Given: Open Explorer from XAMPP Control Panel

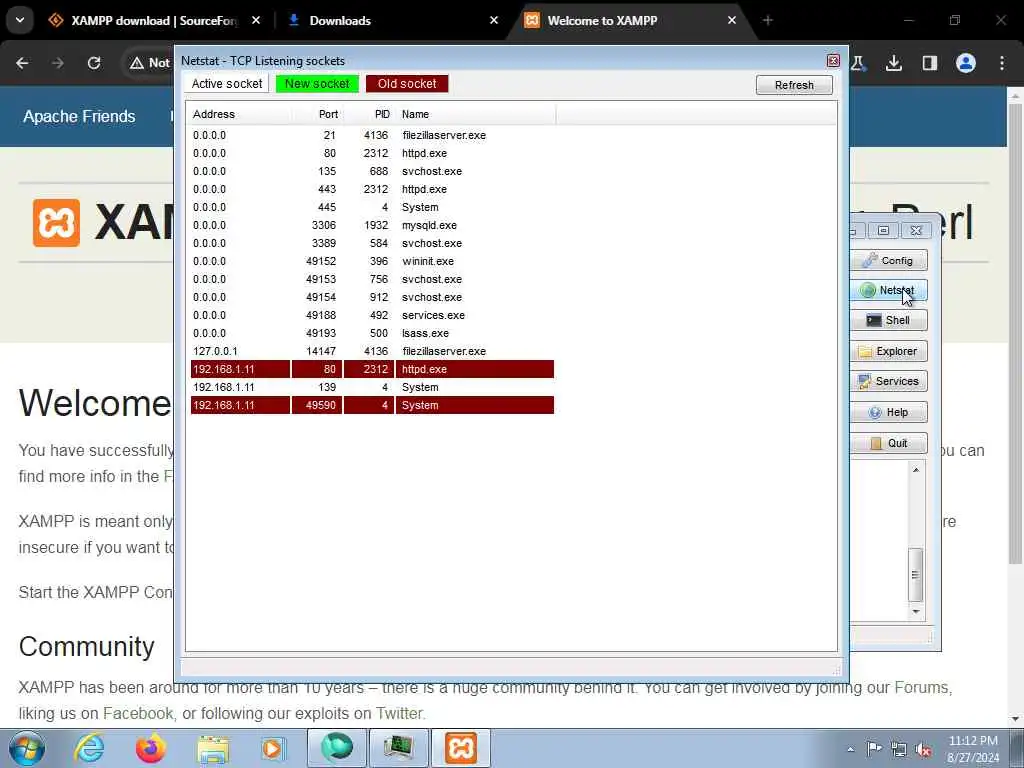Looking at the screenshot, I should [x=888, y=351].
